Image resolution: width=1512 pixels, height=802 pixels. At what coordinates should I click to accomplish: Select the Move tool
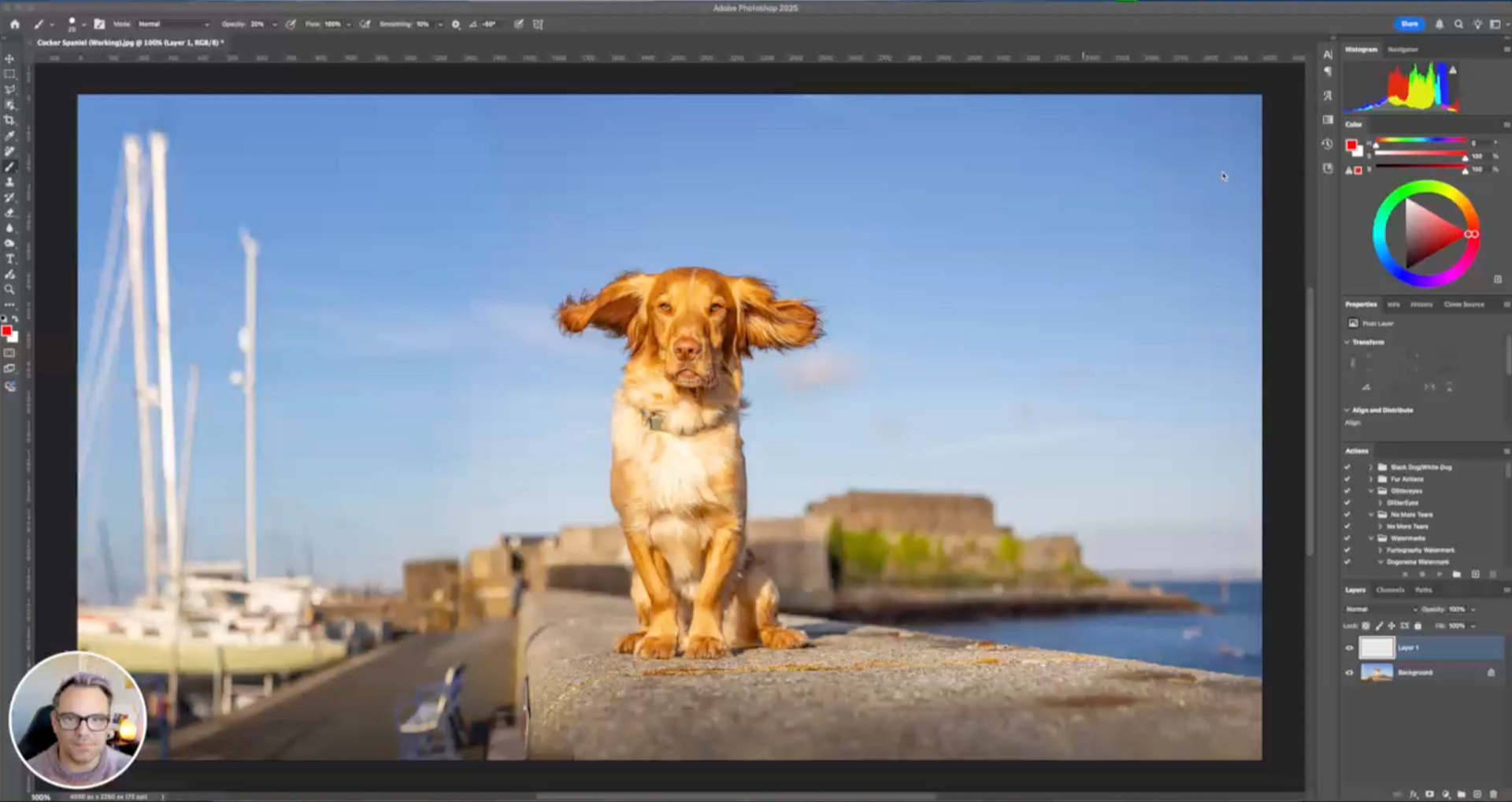9,59
